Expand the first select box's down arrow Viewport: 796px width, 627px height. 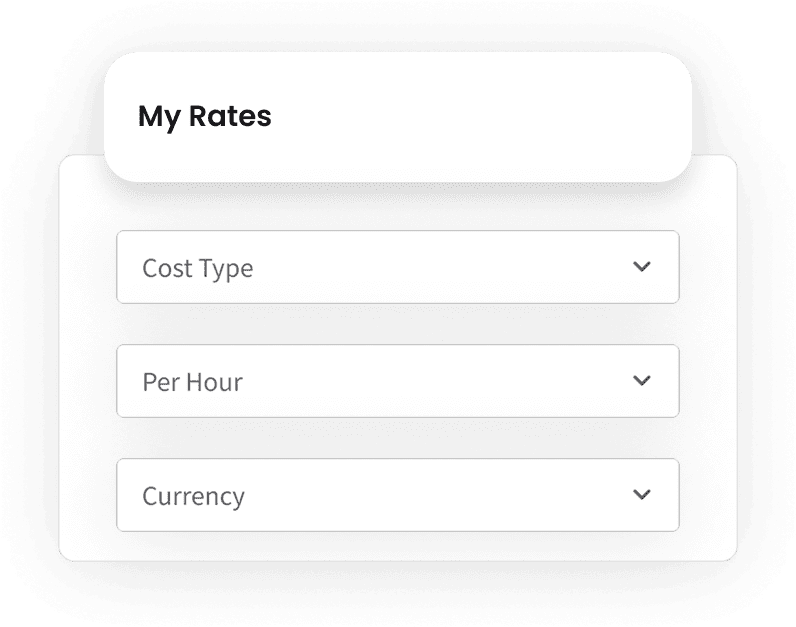tap(642, 267)
